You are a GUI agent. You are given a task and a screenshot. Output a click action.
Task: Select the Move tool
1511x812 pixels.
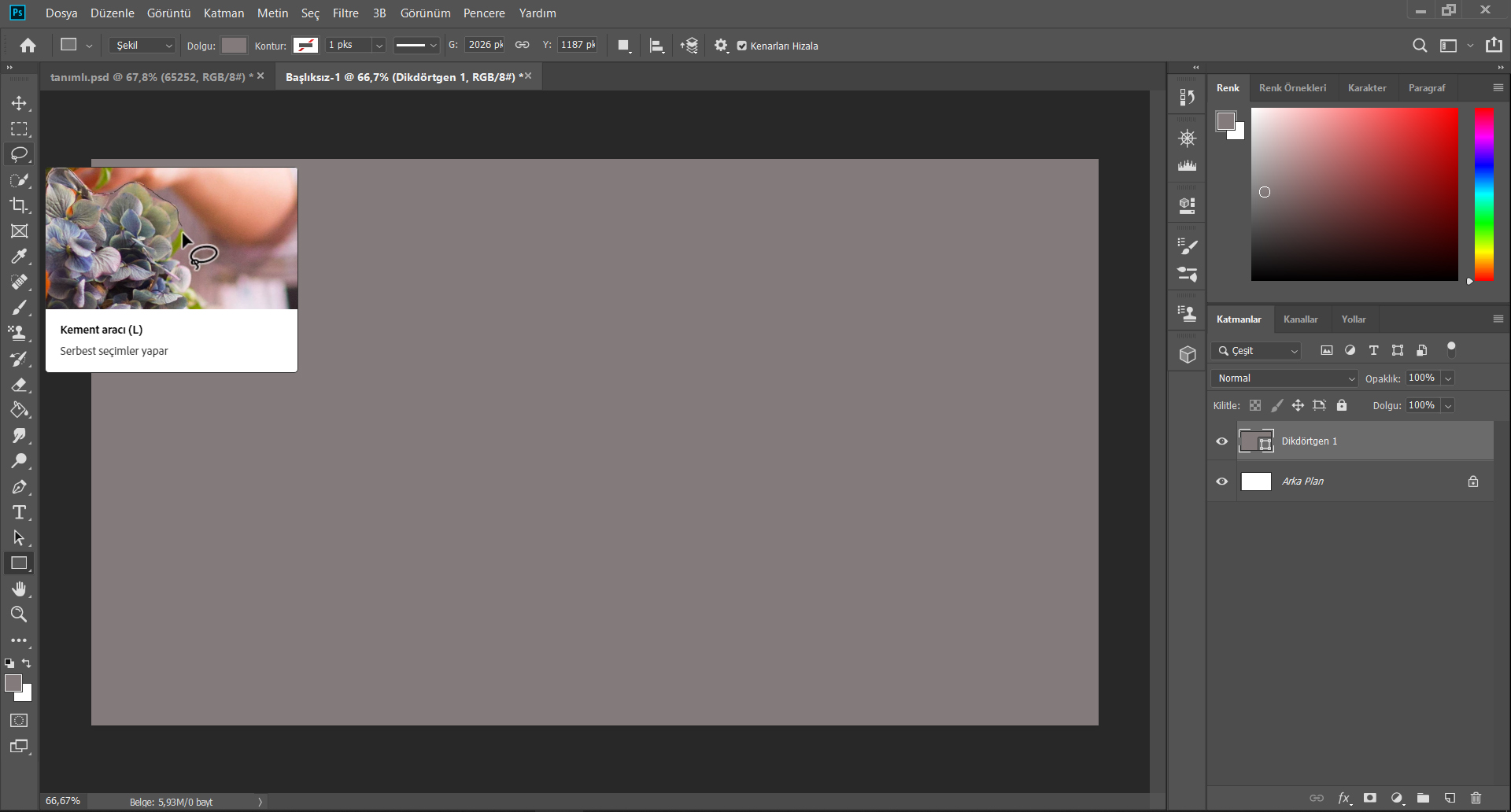tap(19, 102)
